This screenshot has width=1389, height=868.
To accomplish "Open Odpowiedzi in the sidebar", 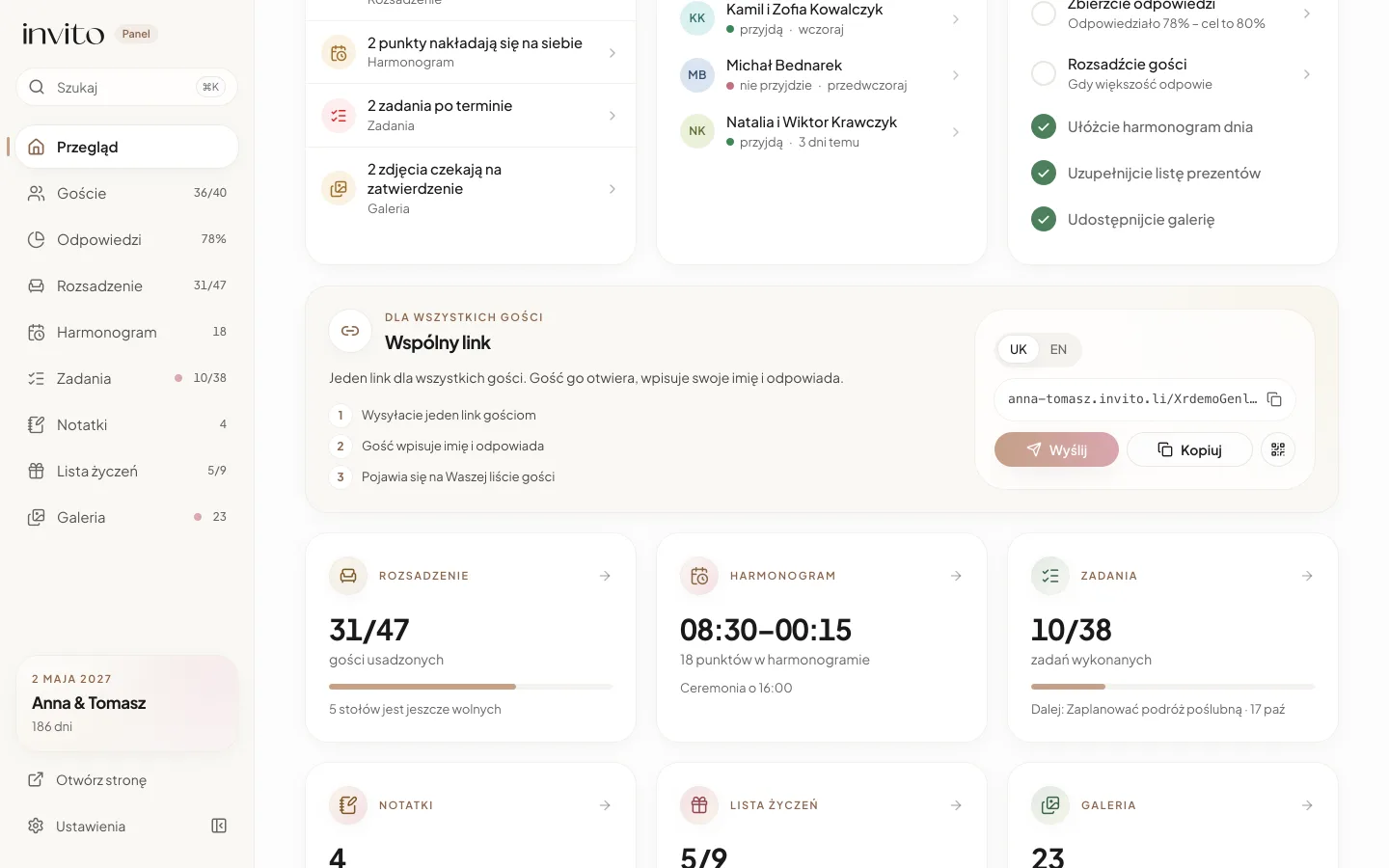I will (x=127, y=240).
